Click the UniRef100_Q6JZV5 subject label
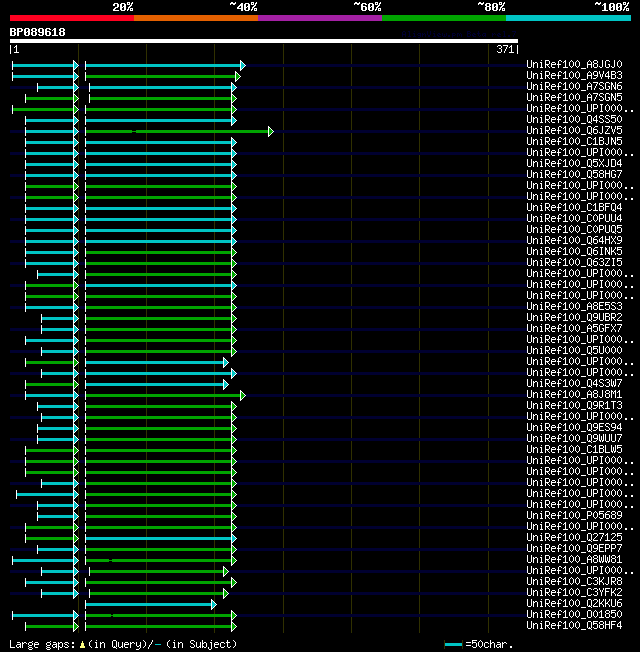The height and width of the screenshot is (652, 640). 574,131
